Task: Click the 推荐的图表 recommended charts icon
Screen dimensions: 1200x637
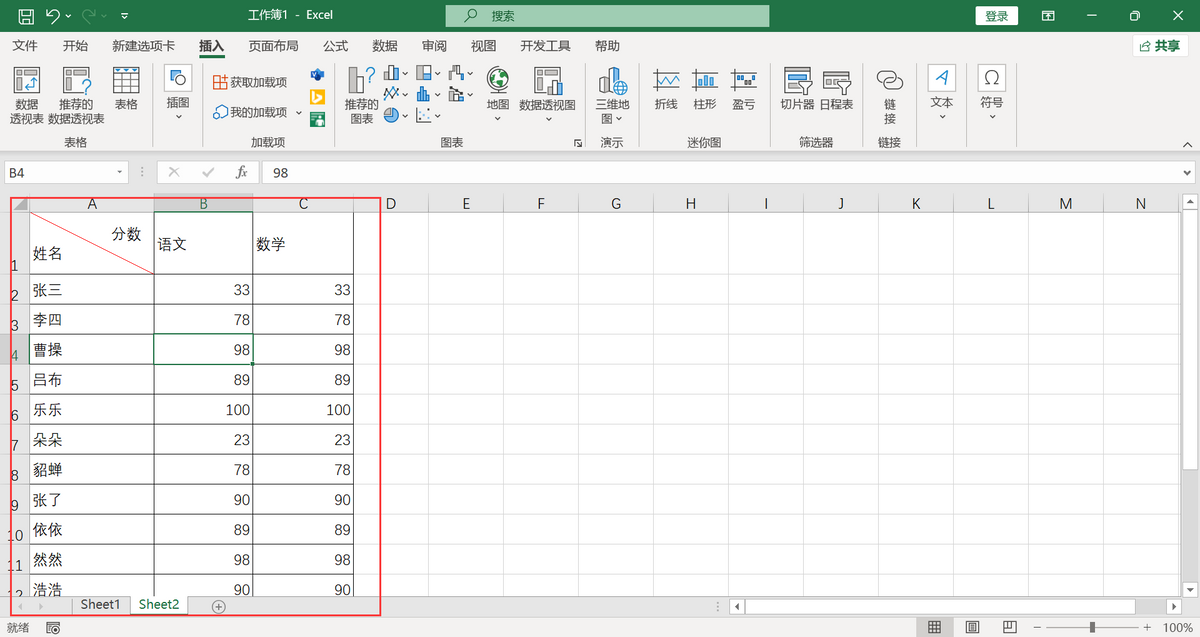Action: pos(361,95)
